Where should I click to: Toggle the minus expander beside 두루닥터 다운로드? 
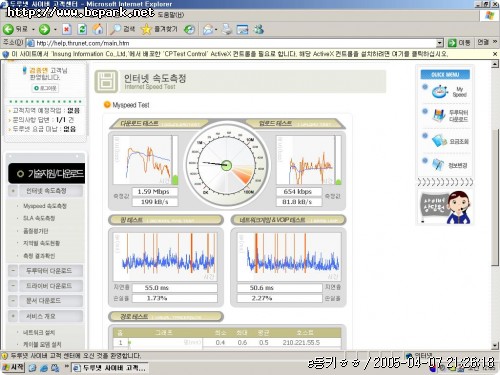(13, 271)
